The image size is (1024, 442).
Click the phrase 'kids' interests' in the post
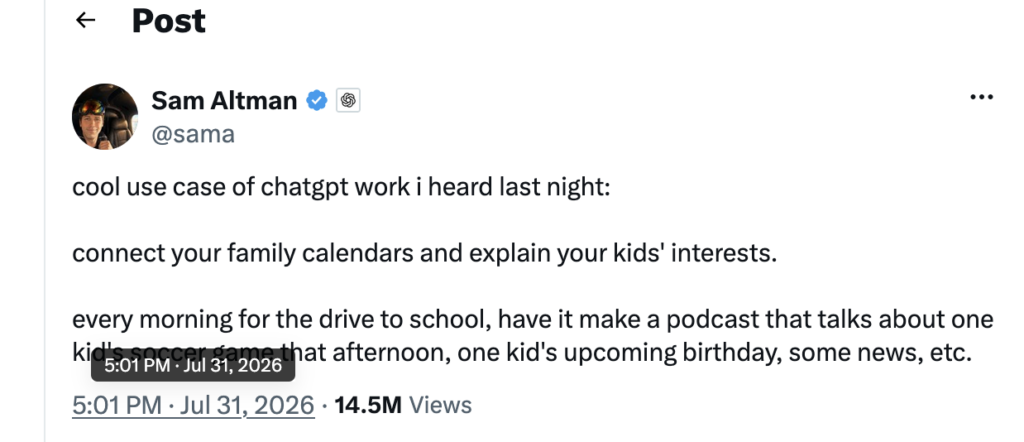click(x=695, y=253)
